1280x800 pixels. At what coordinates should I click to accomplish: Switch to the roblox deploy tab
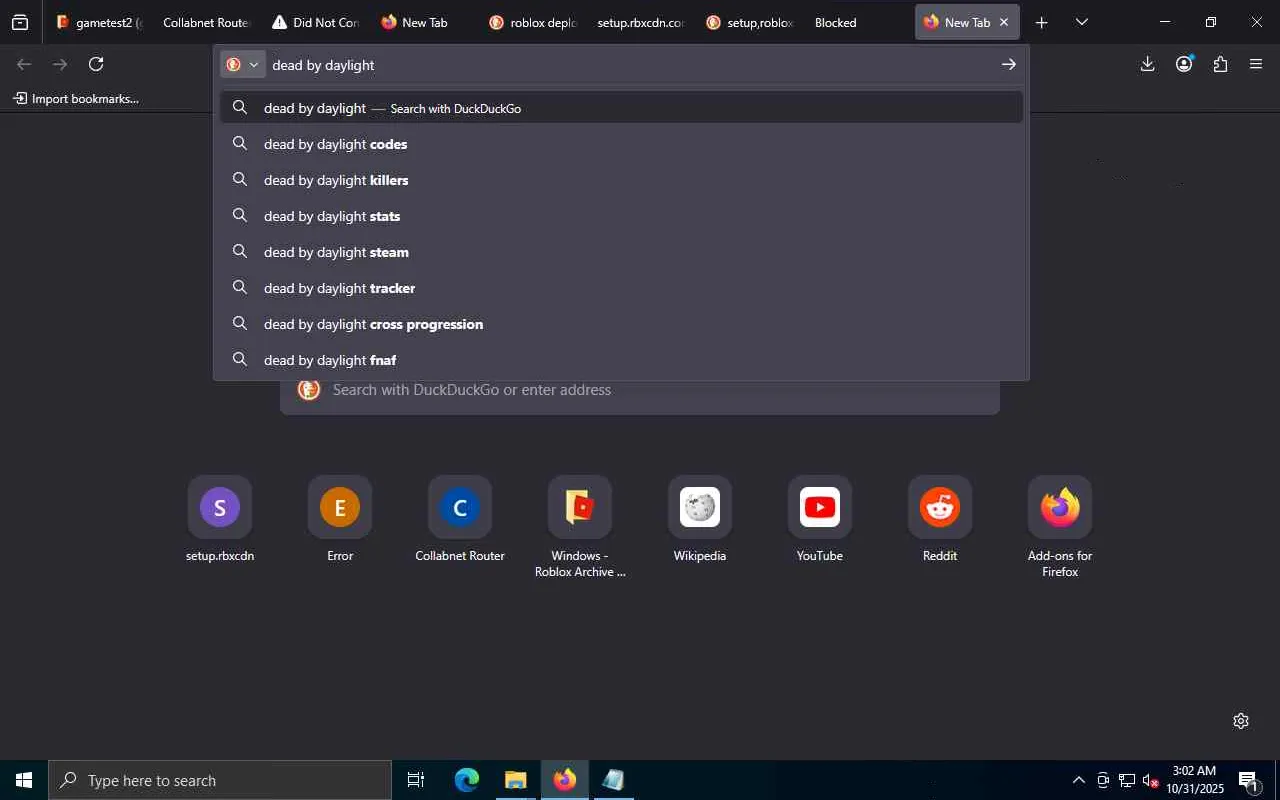[x=532, y=22]
